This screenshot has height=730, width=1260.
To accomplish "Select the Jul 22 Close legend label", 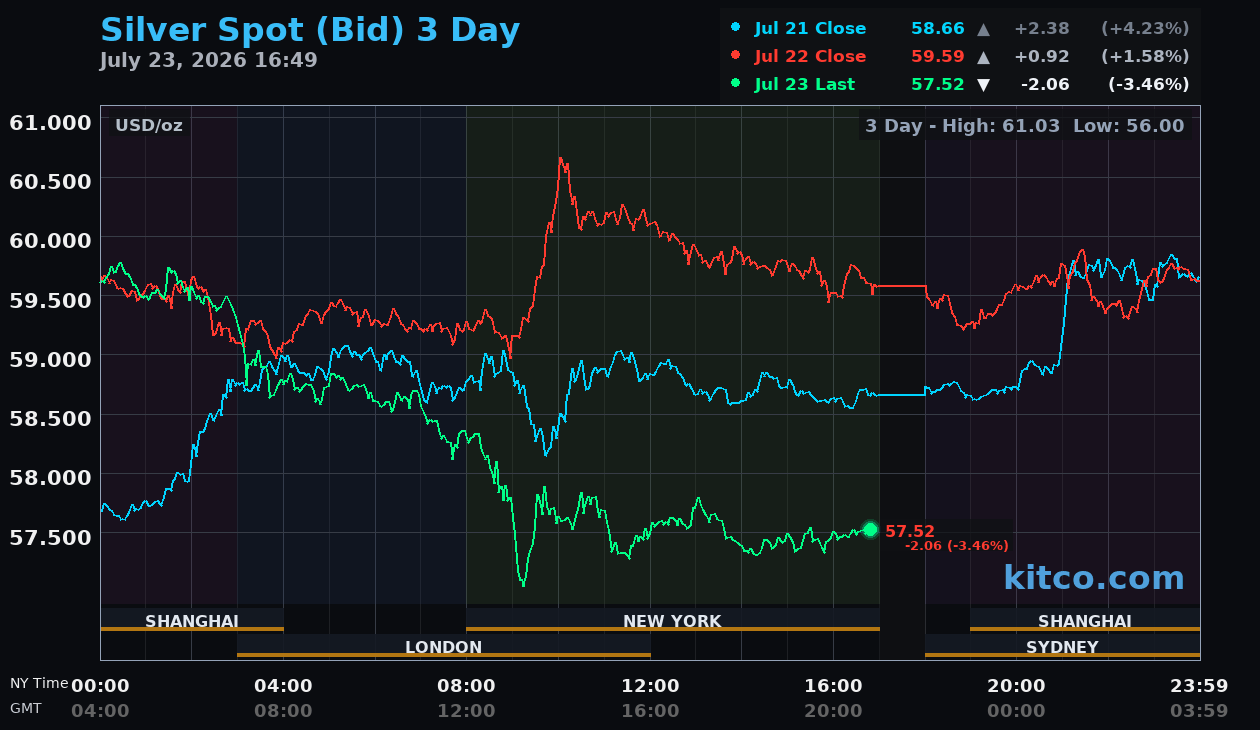I will point(810,57).
